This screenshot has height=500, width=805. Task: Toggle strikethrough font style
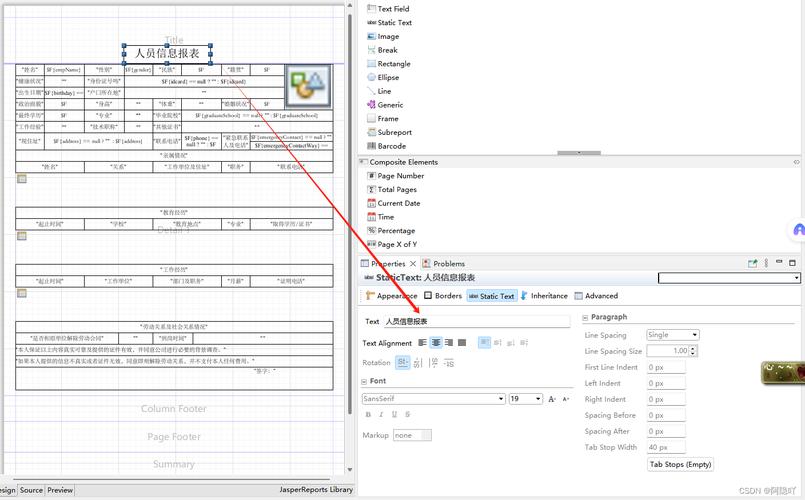tap(407, 414)
